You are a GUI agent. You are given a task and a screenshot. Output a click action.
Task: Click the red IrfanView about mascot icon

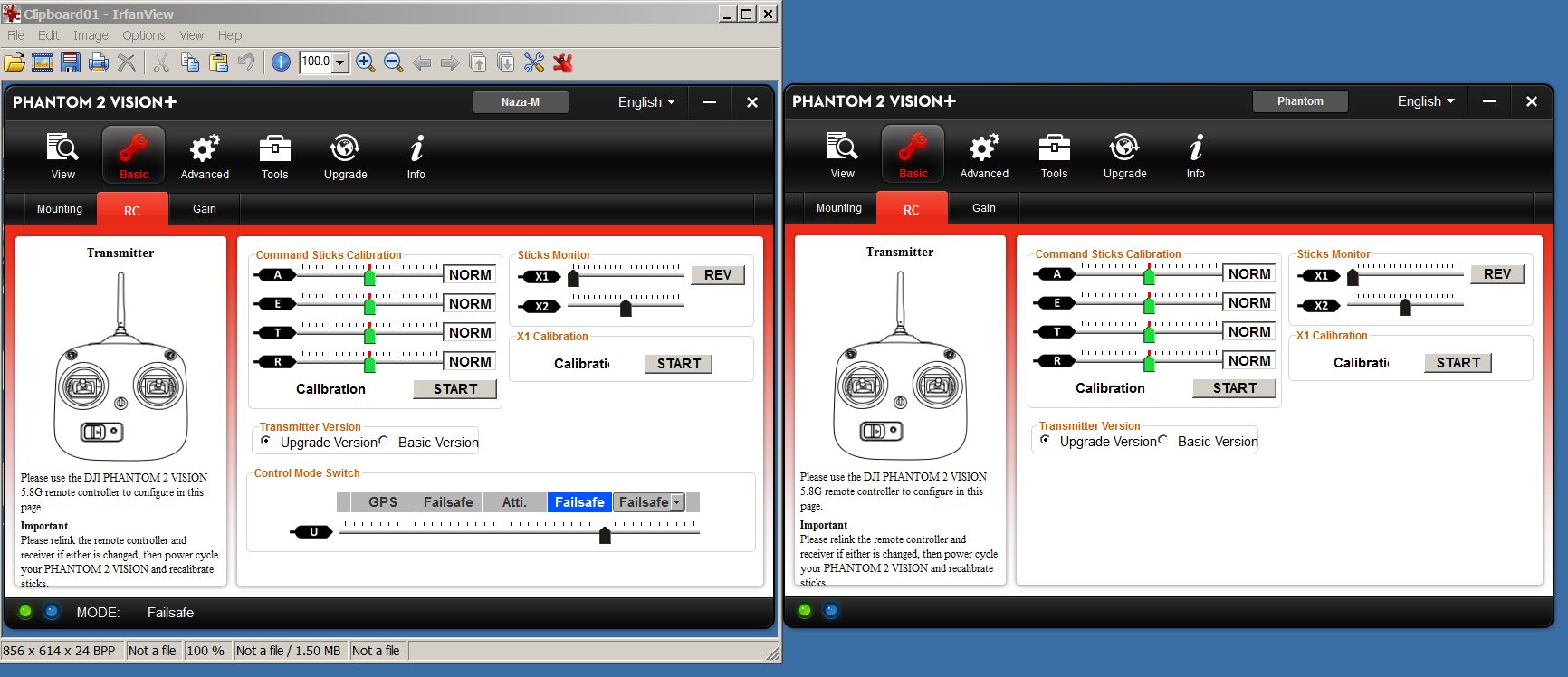click(x=563, y=62)
